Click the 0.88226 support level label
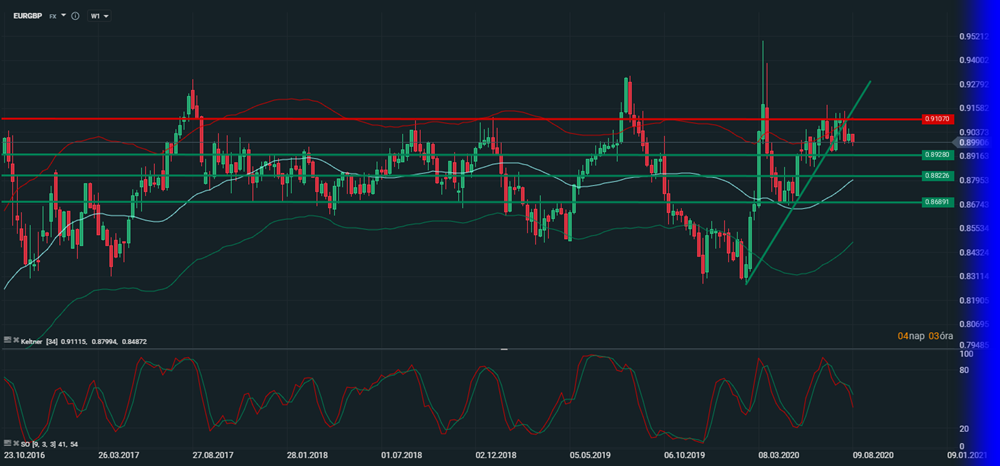The width and height of the screenshot is (1000, 466). (936, 176)
